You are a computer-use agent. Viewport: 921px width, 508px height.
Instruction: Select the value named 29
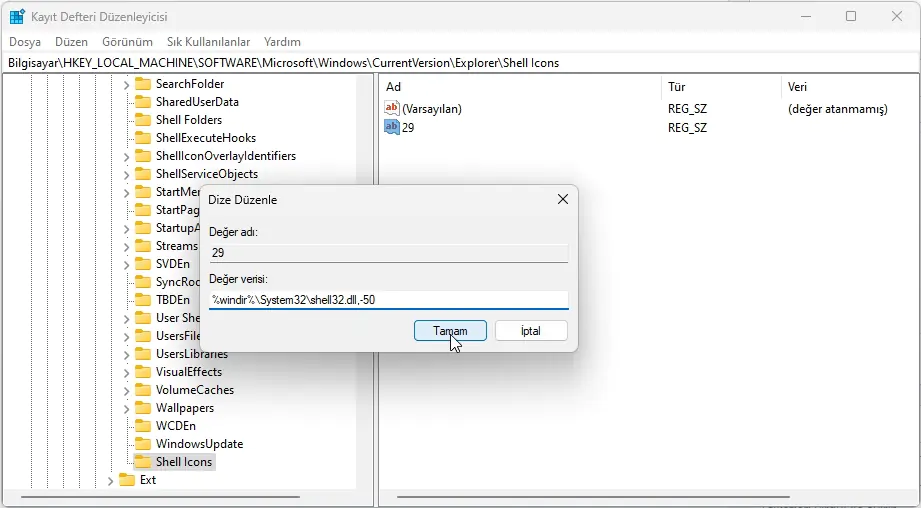408,127
